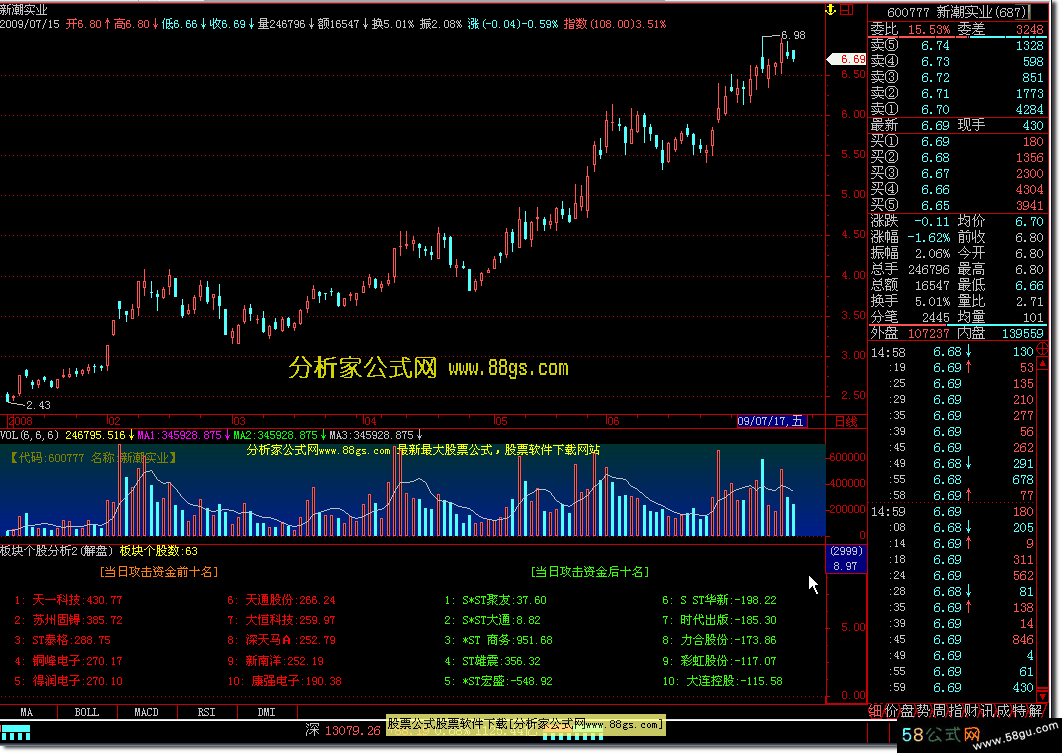
Task: Open the 讯 news tab
Action: click(986, 710)
